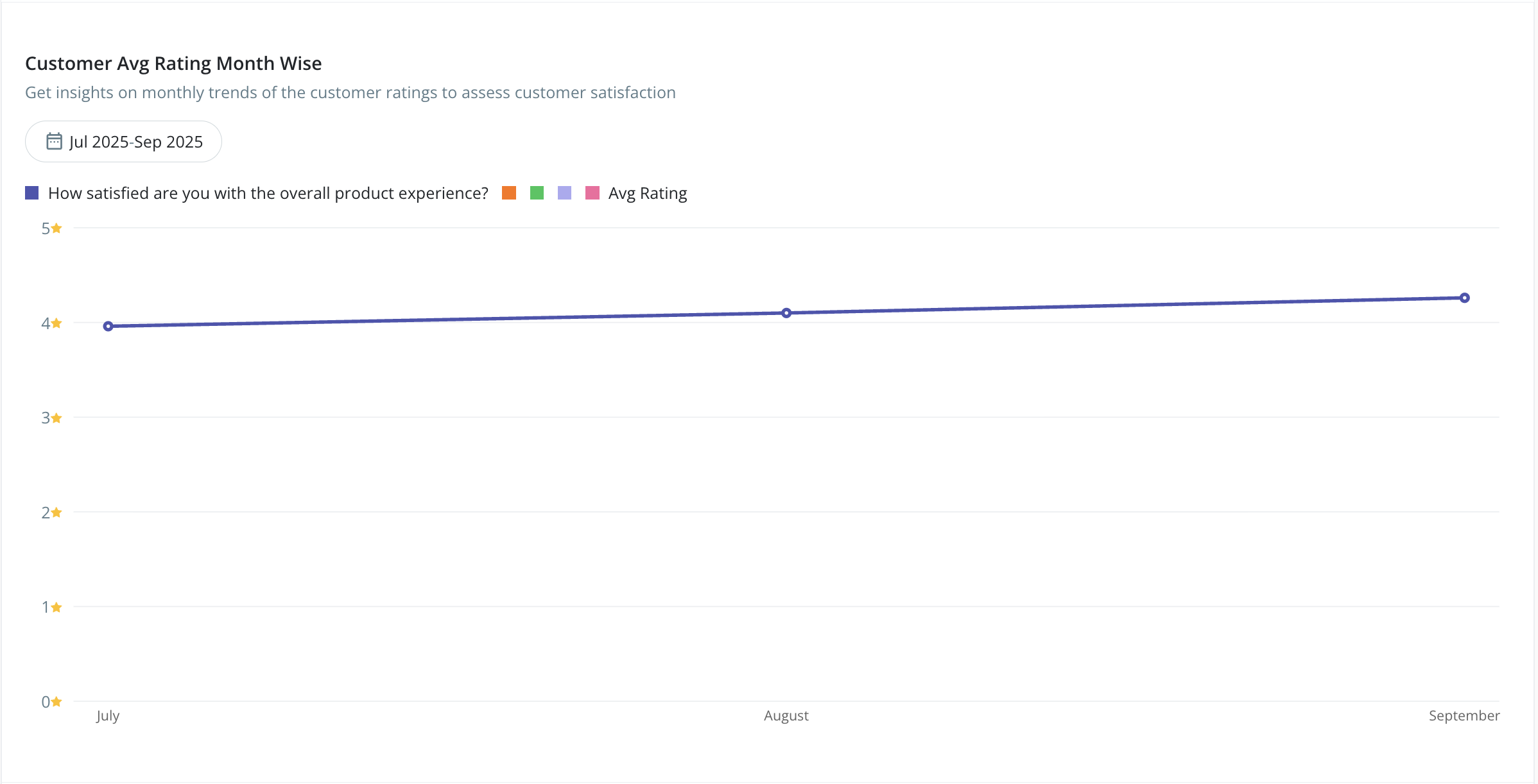1538x784 pixels.
Task: Click the star icon beside 5 rating
Action: pos(56,228)
